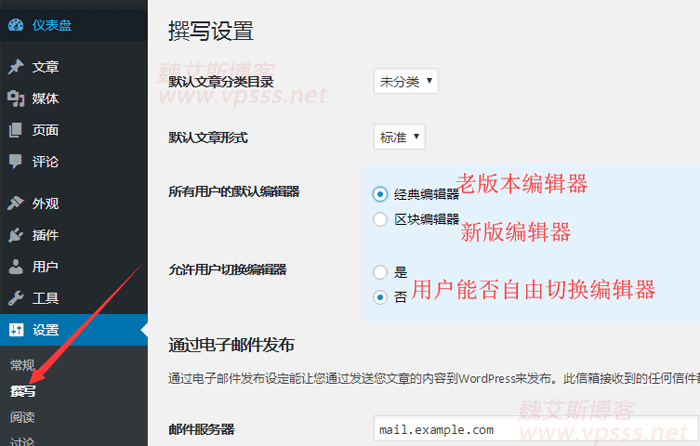The height and width of the screenshot is (446, 700).
Task: Click the Plugins plug icon
Action: tap(15, 235)
